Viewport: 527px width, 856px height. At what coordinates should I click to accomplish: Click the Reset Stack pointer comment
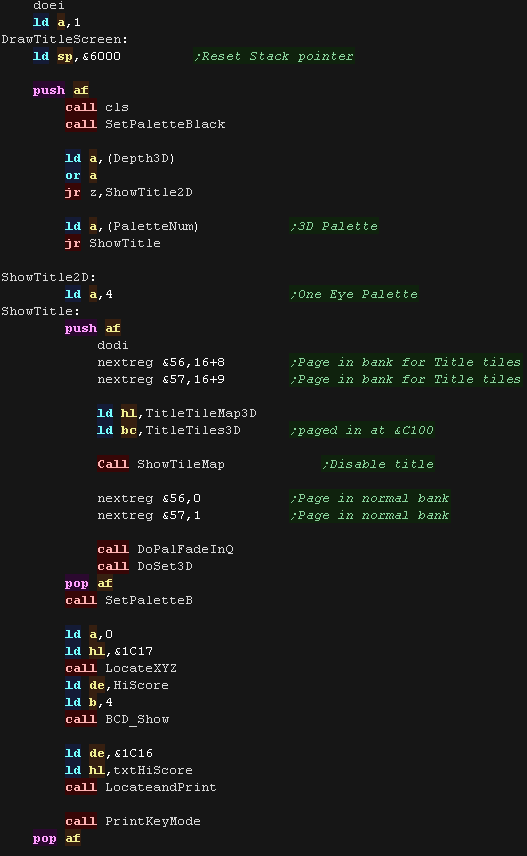click(274, 56)
